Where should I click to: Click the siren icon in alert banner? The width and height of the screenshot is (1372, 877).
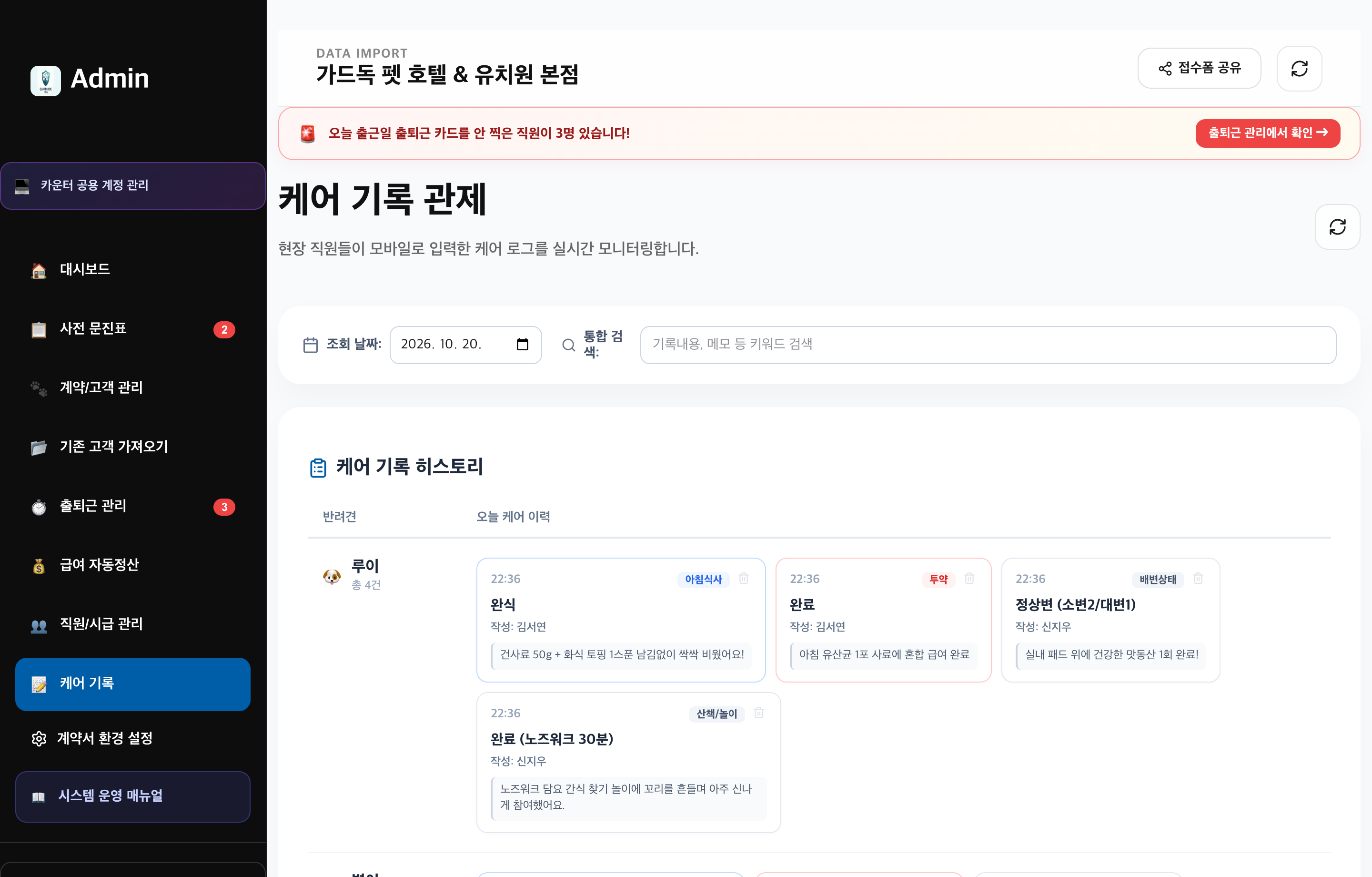click(x=308, y=133)
